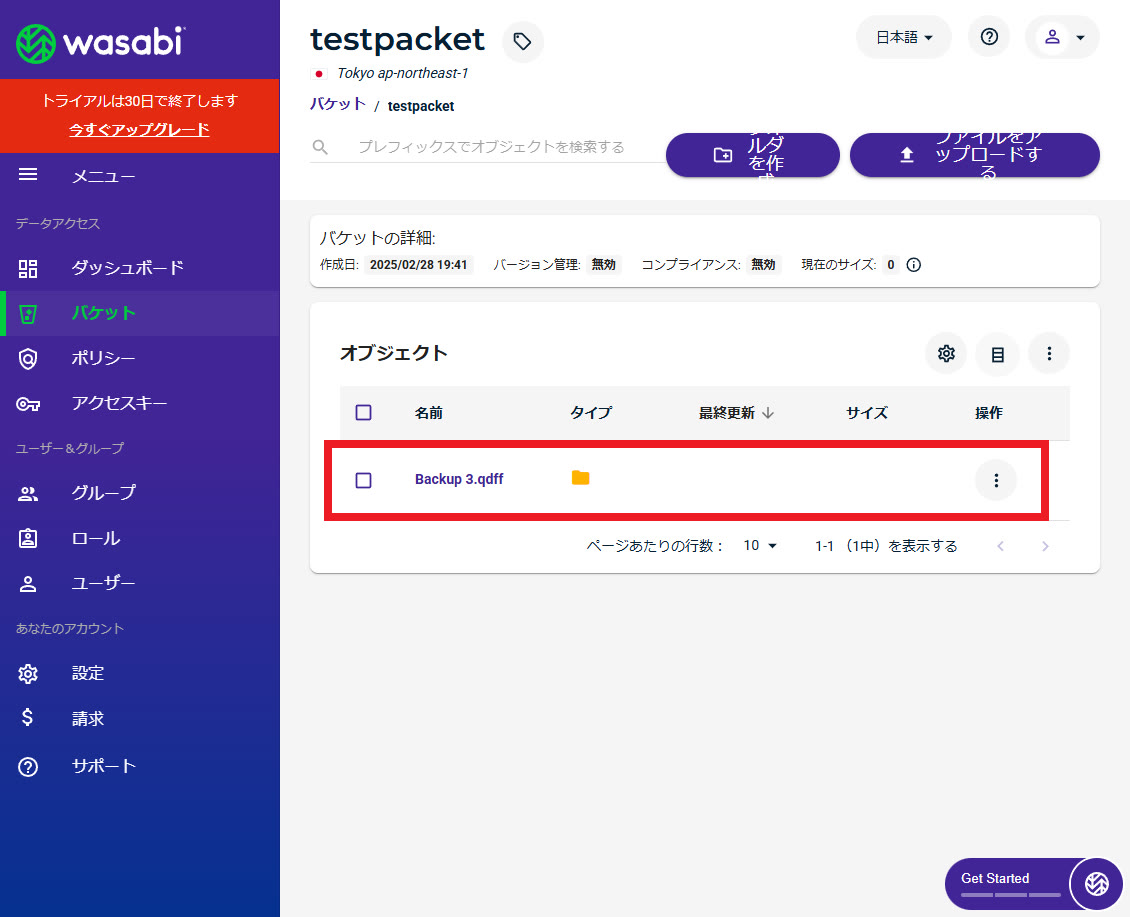Click the Wasabi round icon by Get Started
Screen dimensions: 1130x917
1097,883
